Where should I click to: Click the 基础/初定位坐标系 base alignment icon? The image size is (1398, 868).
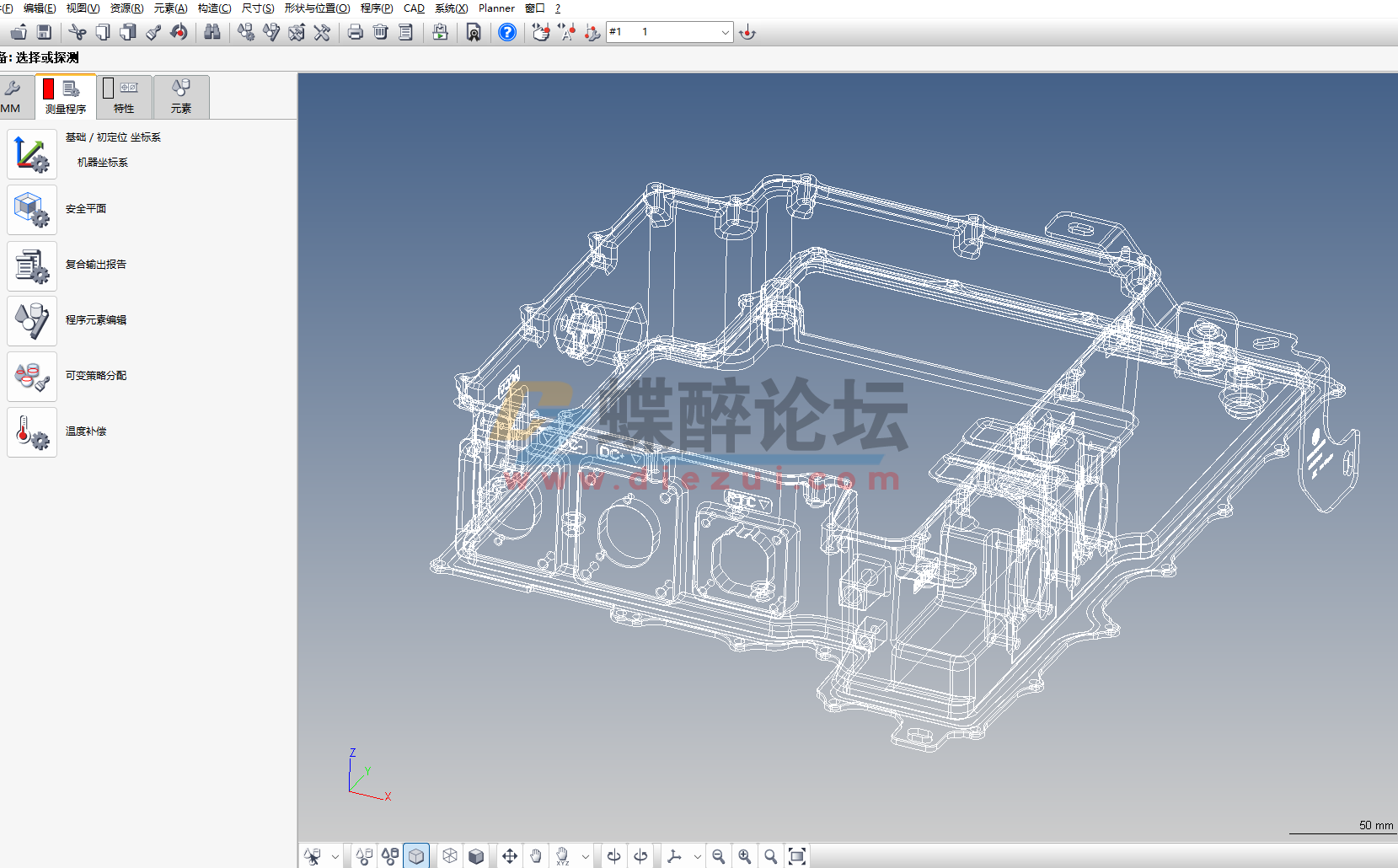31,154
